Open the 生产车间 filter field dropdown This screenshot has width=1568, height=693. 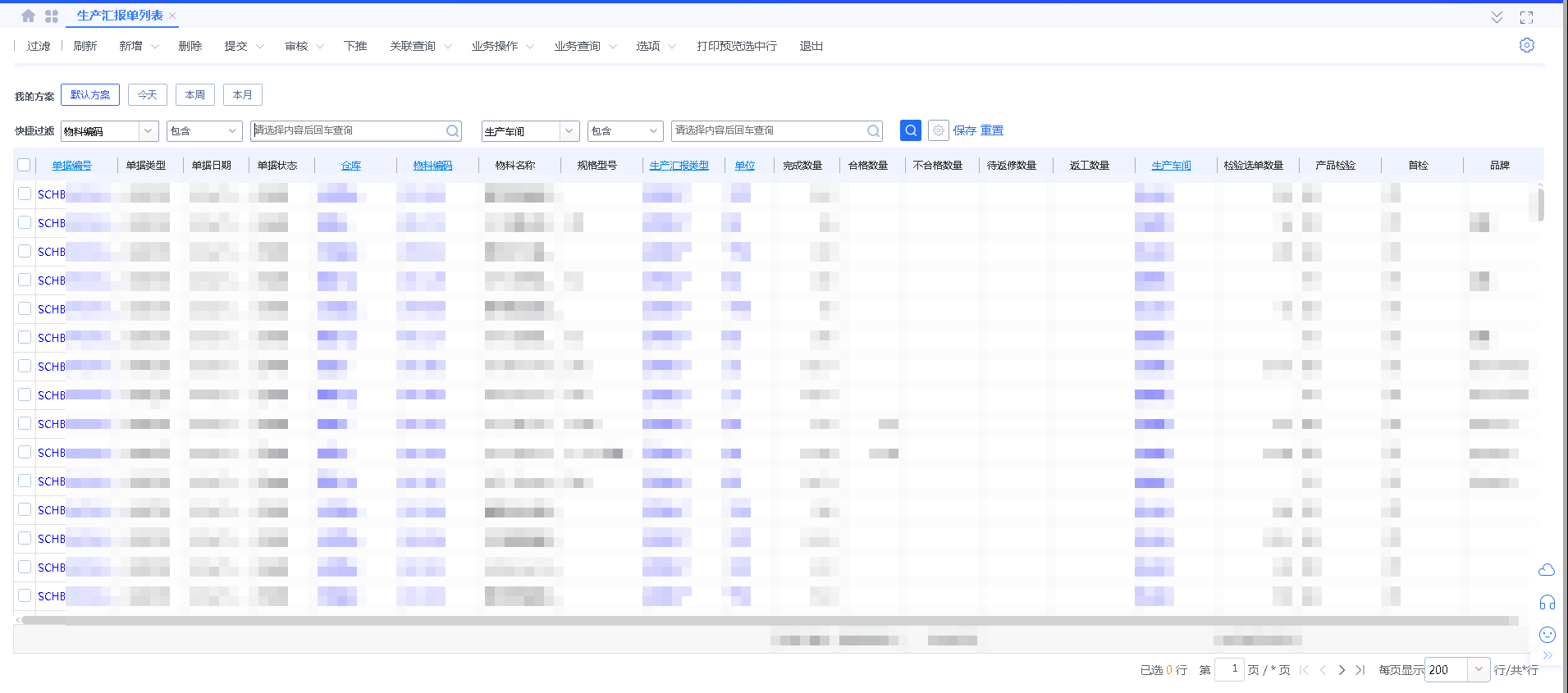[569, 130]
